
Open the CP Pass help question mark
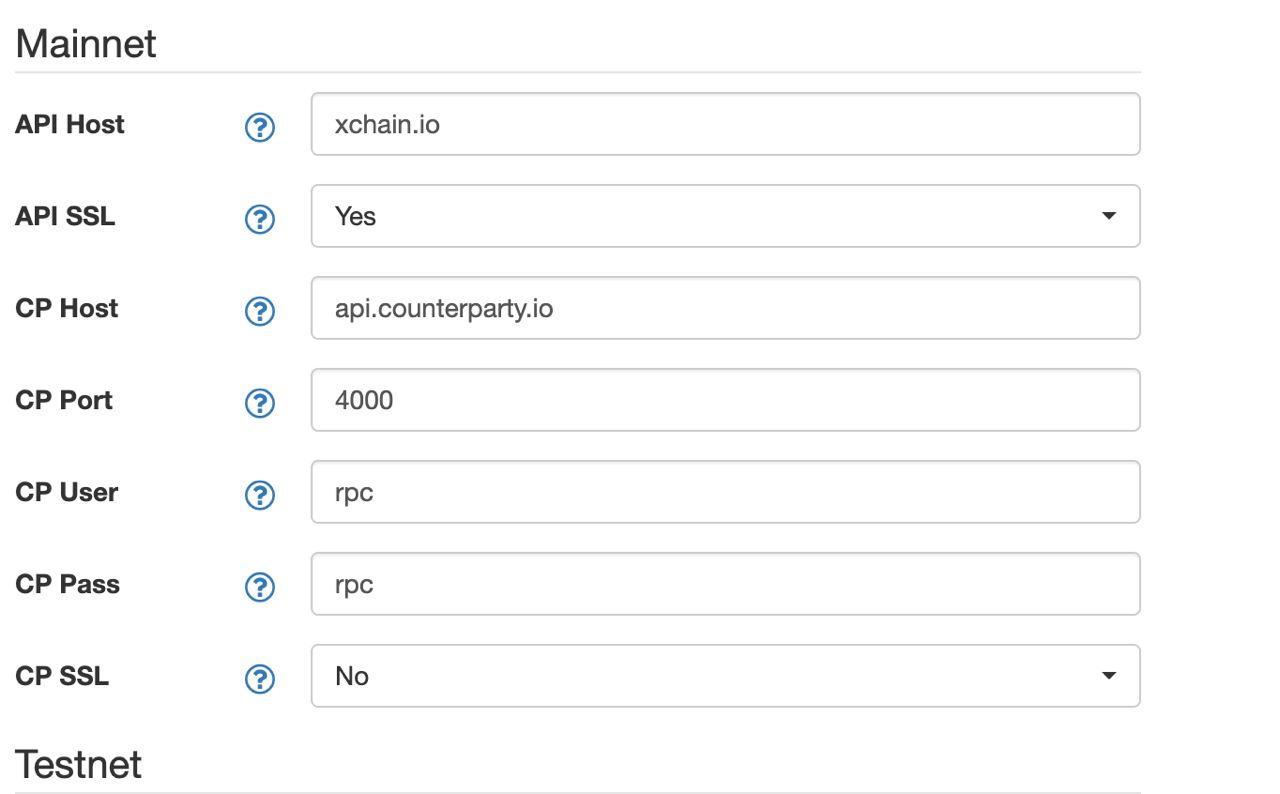(x=260, y=587)
